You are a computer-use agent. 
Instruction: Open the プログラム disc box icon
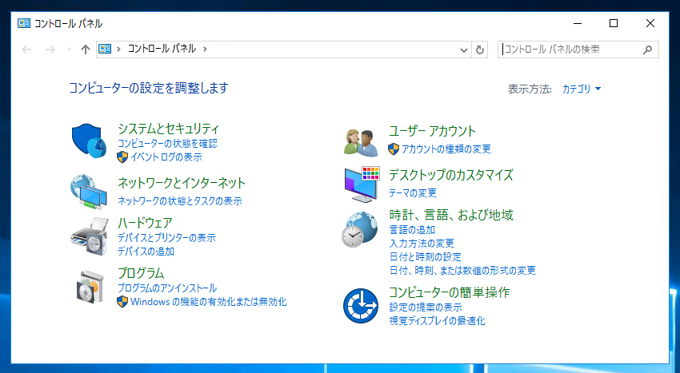click(x=90, y=286)
